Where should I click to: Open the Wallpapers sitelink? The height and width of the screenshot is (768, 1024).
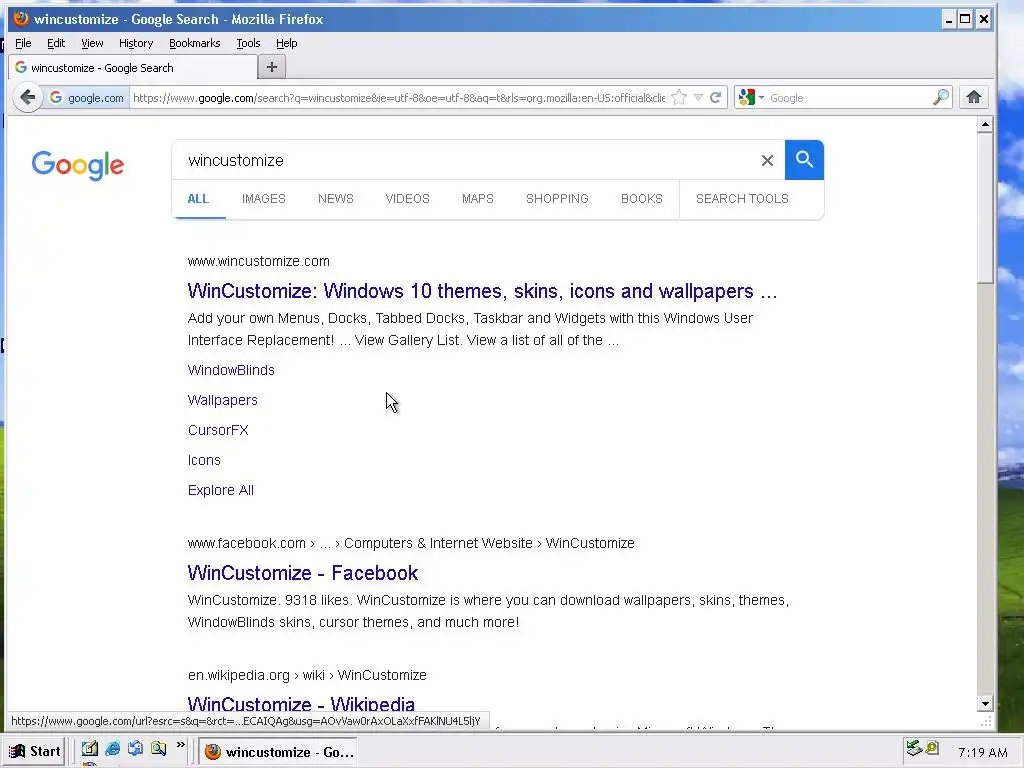tap(223, 400)
